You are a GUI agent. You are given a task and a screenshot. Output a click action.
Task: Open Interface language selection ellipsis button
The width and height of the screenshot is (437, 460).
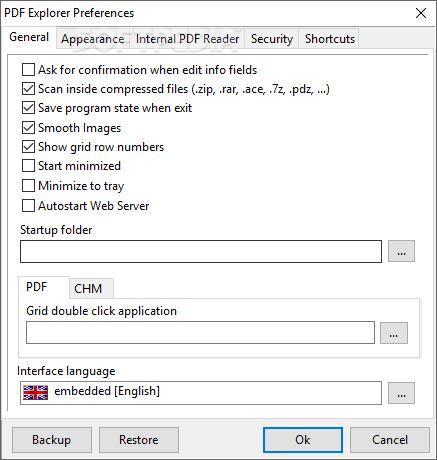[401, 393]
